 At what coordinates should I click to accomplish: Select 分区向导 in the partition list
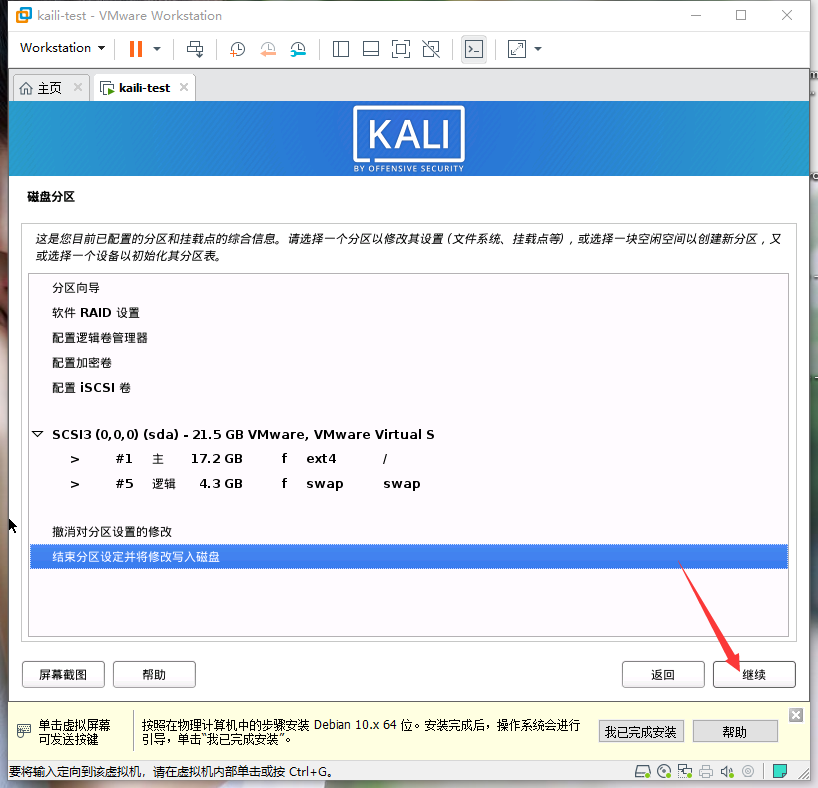[x=77, y=287]
